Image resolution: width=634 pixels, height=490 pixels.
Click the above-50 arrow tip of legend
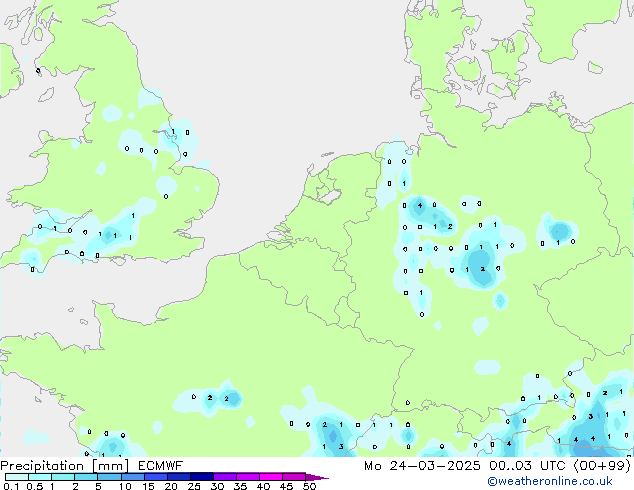317,477
